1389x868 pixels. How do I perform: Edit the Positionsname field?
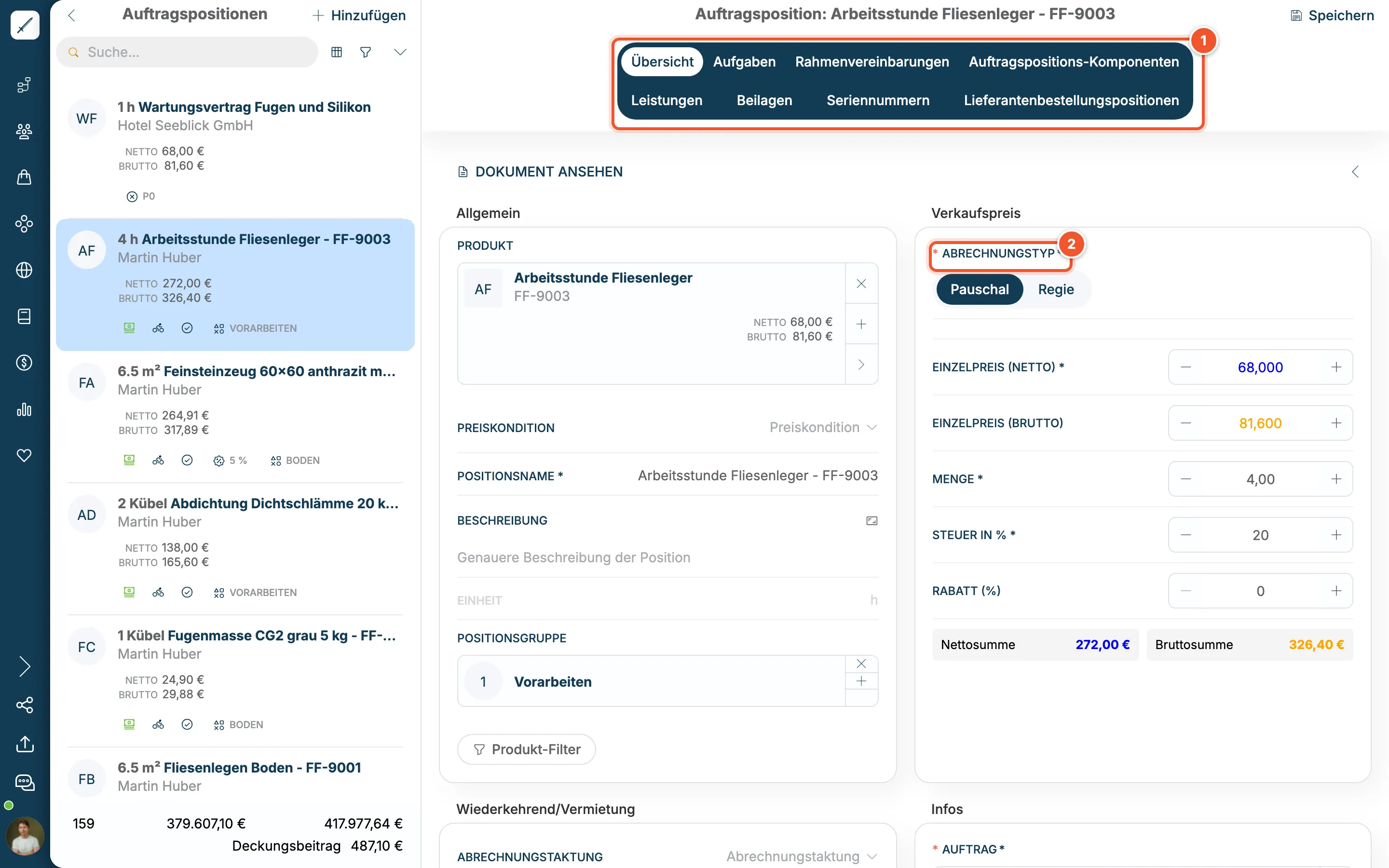click(x=758, y=476)
